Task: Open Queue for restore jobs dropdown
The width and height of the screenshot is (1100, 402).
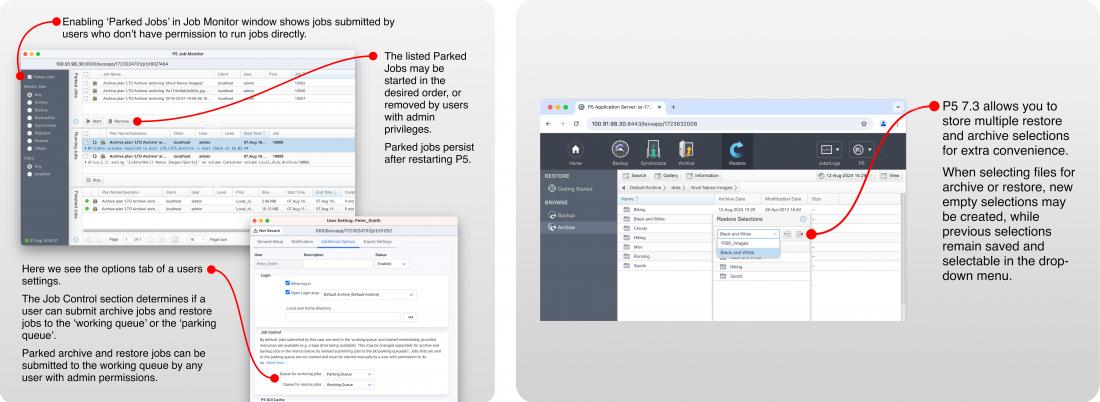Action: tap(349, 385)
